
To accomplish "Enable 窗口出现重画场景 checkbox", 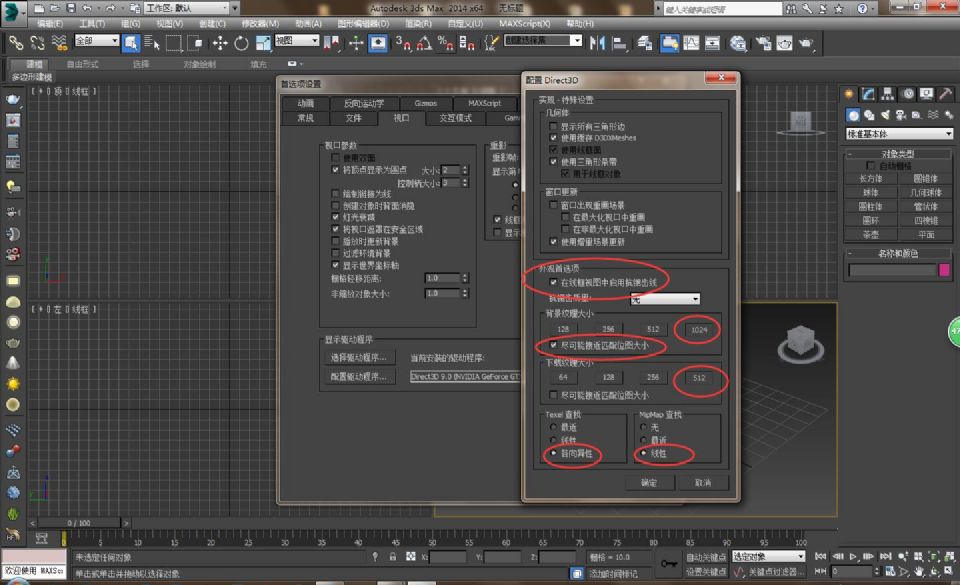I will point(553,205).
